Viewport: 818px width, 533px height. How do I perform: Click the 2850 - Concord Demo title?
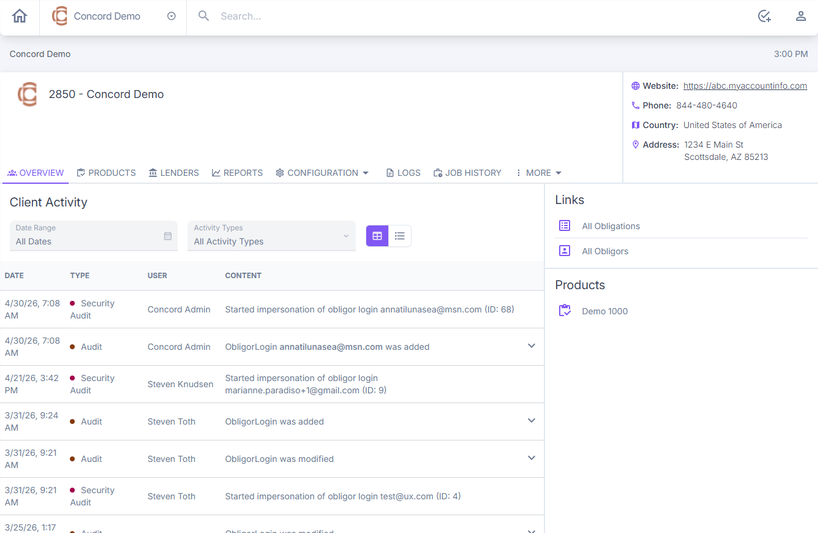click(x=106, y=94)
